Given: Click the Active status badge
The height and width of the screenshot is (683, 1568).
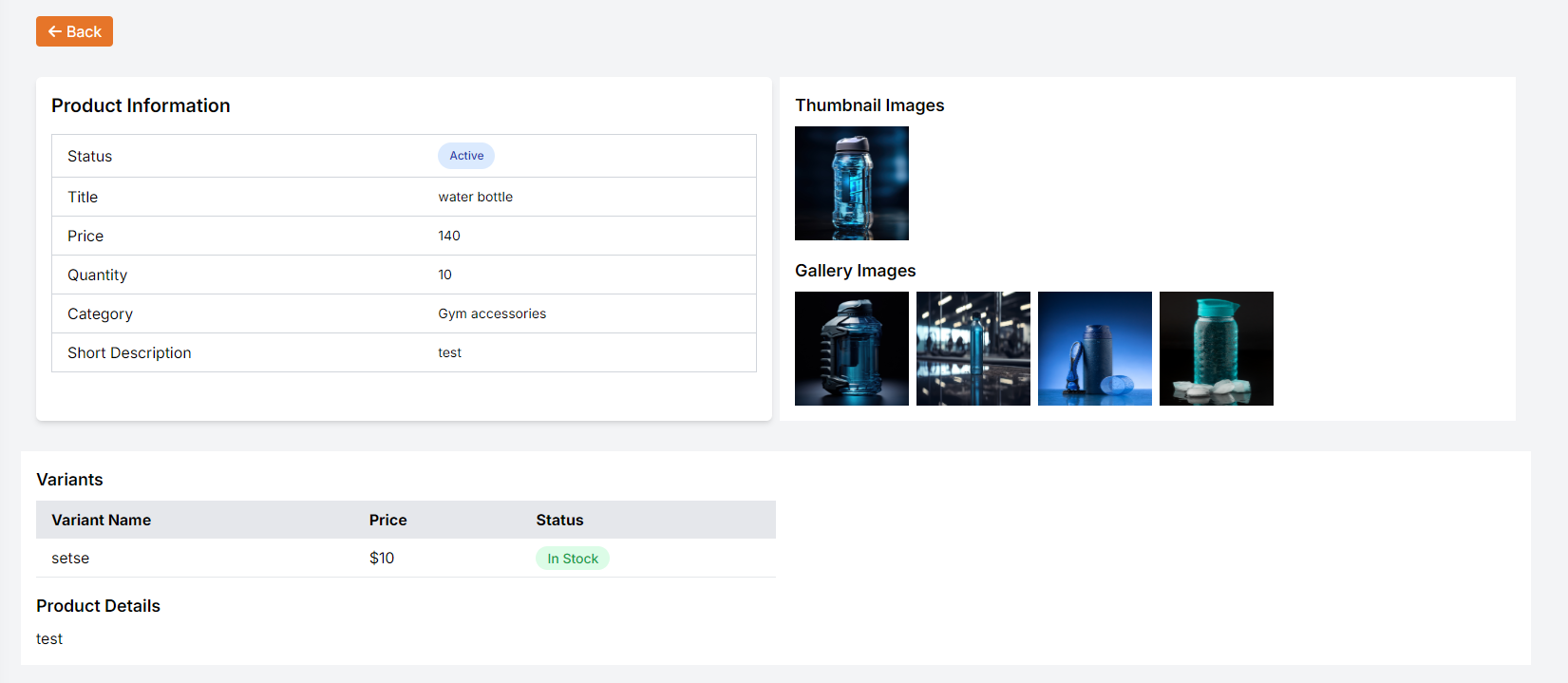Looking at the screenshot, I should [x=465, y=156].
